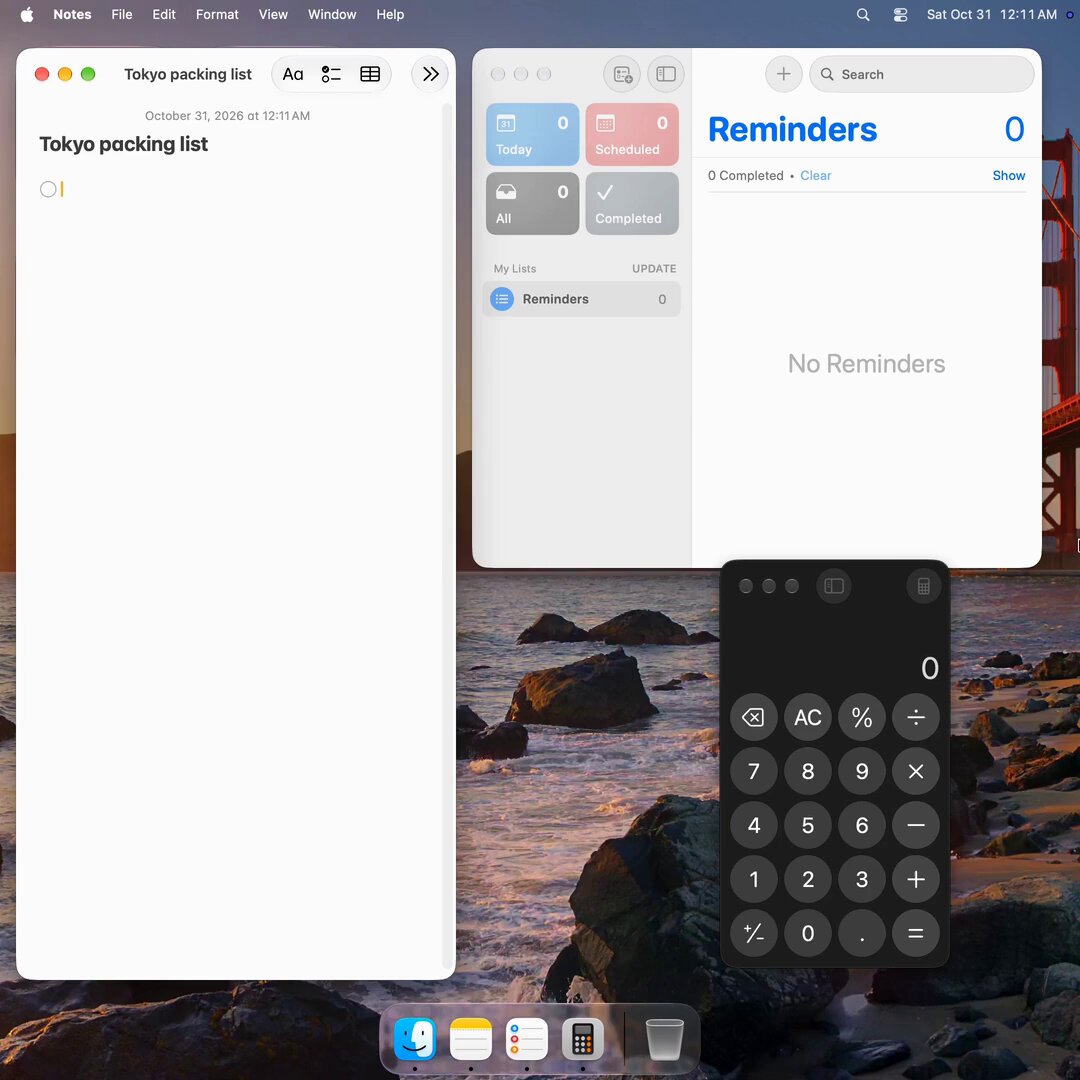Screen dimensions: 1080x1080
Task: Click the minus key on Calculator
Action: (x=915, y=825)
